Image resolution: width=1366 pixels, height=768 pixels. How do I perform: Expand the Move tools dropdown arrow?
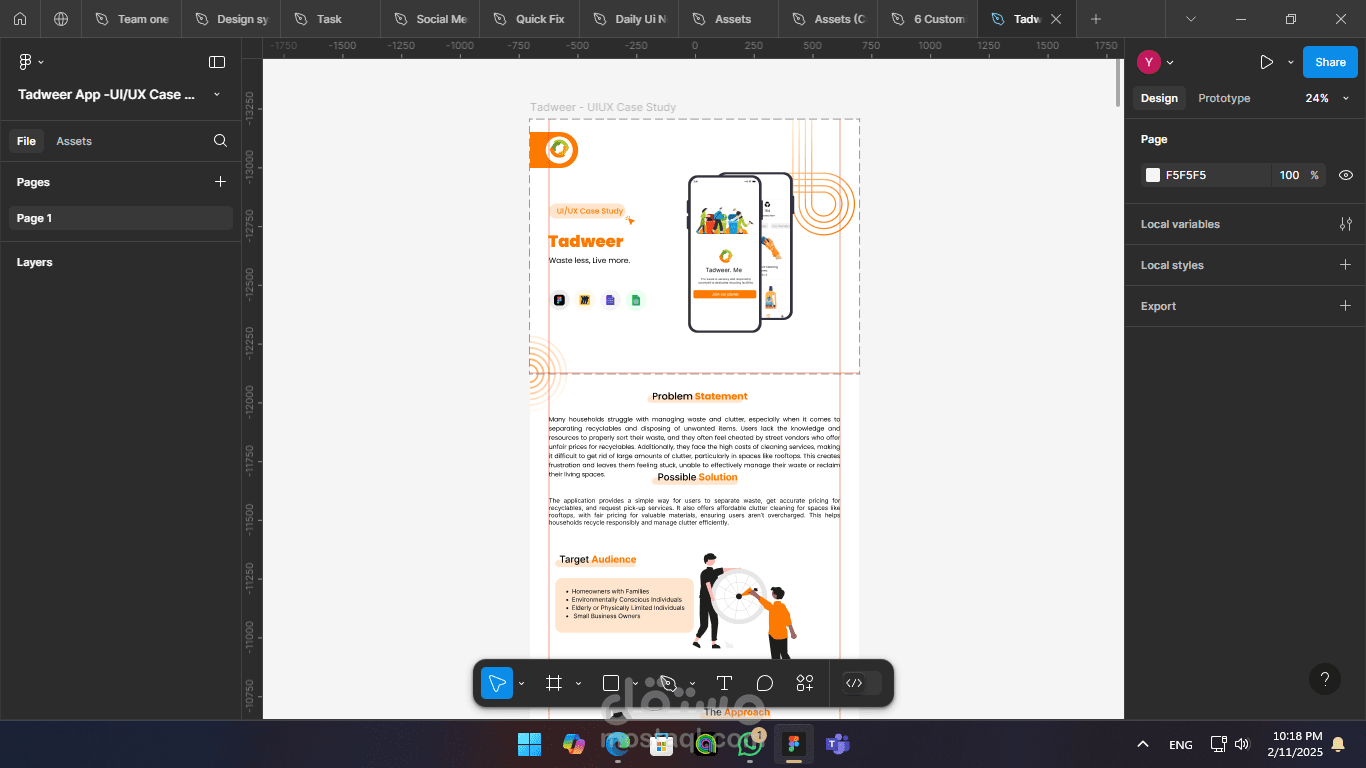click(x=522, y=684)
